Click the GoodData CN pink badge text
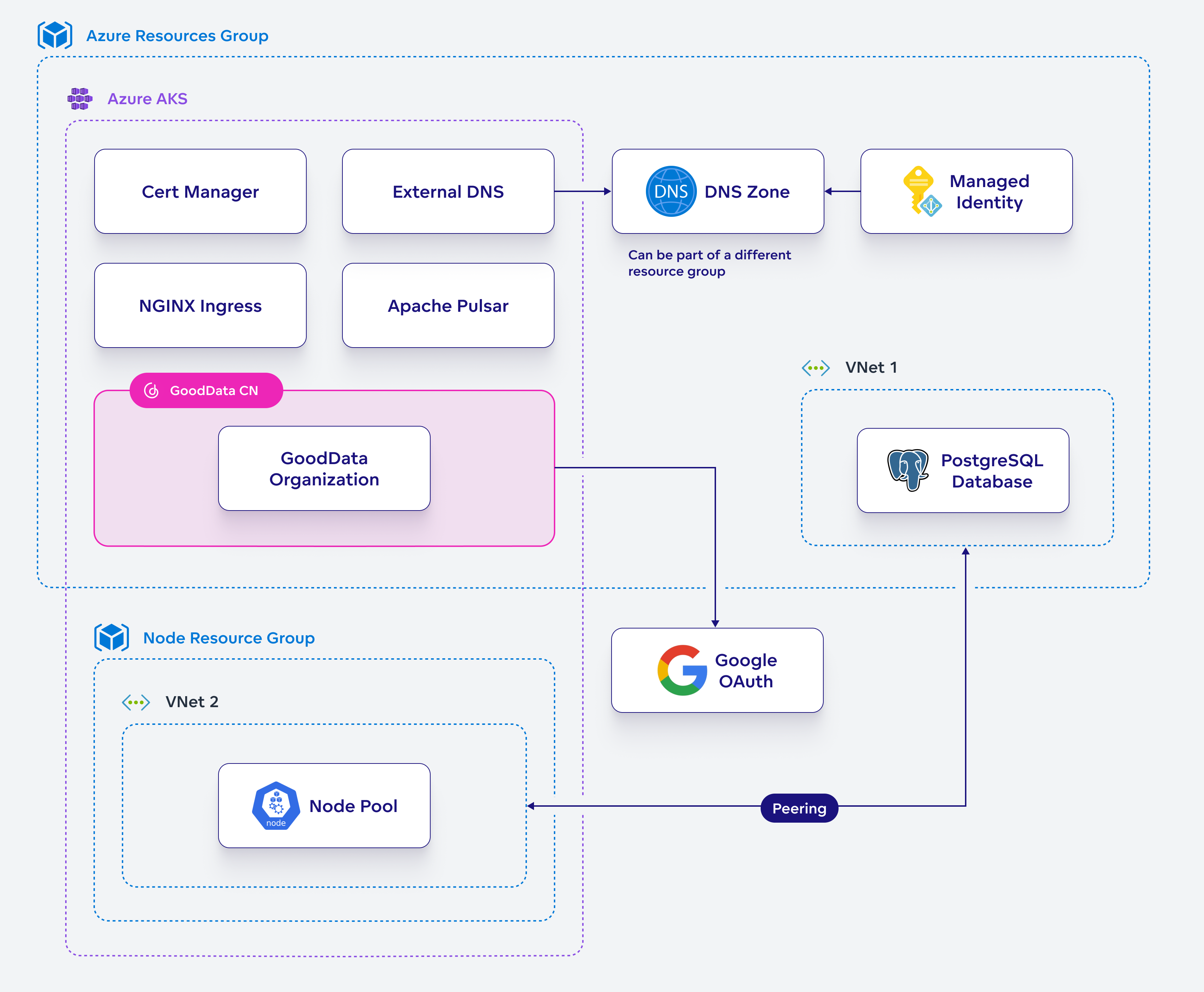This screenshot has height=992, width=1204. [214, 391]
